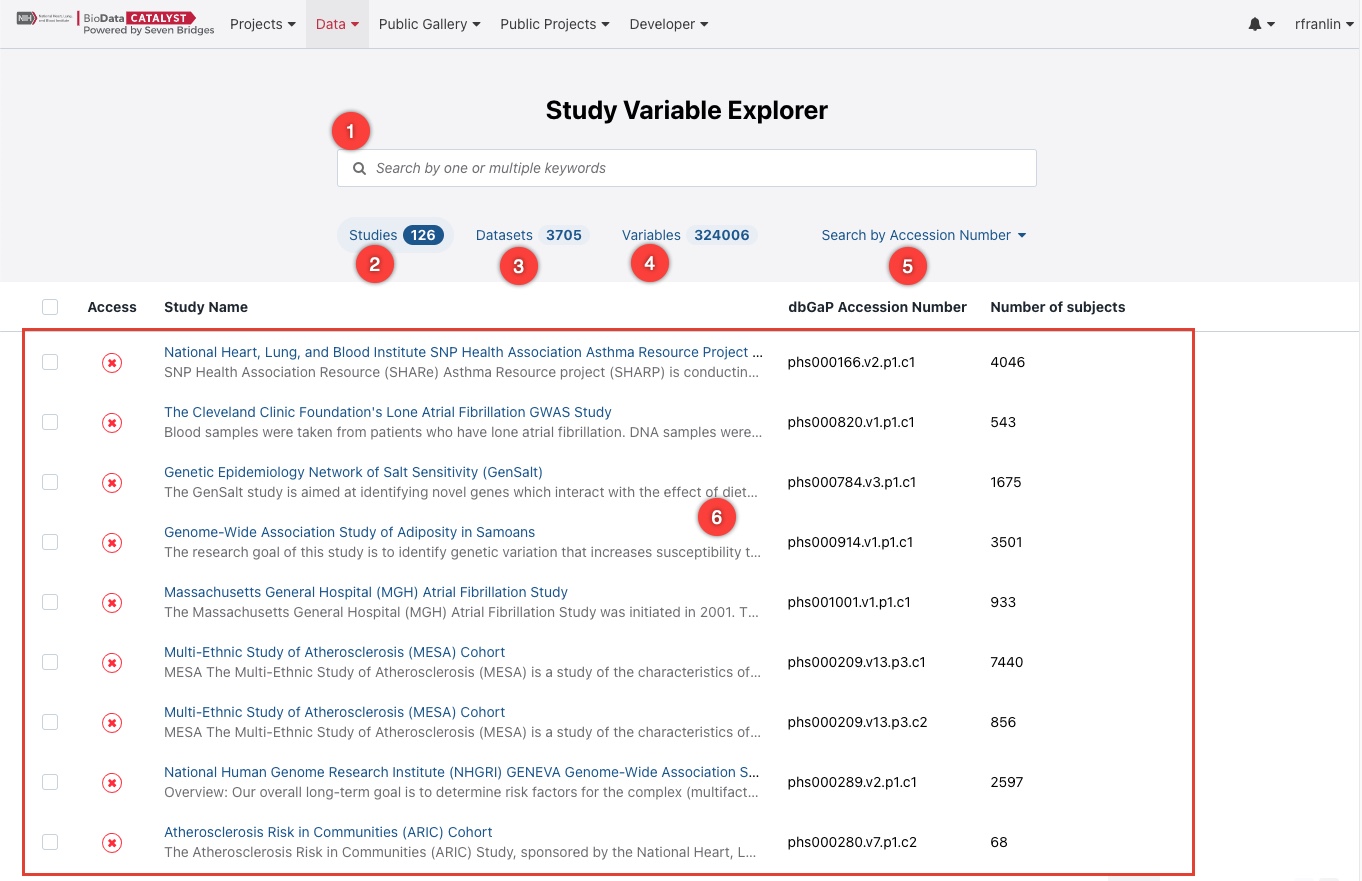Tick the checkbox for the ARIC Cohort row

pyautogui.click(x=50, y=842)
